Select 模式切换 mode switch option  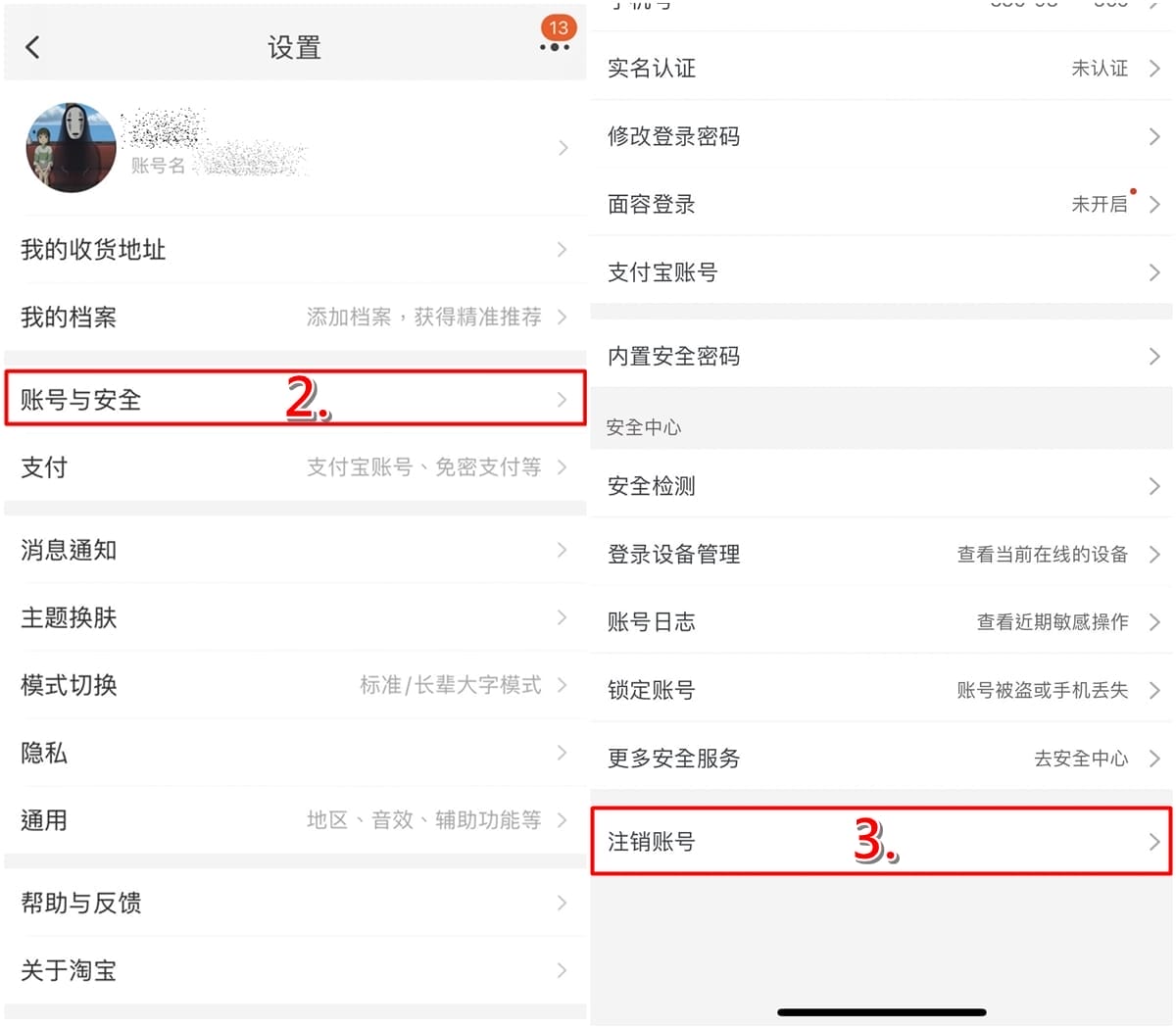coord(295,685)
